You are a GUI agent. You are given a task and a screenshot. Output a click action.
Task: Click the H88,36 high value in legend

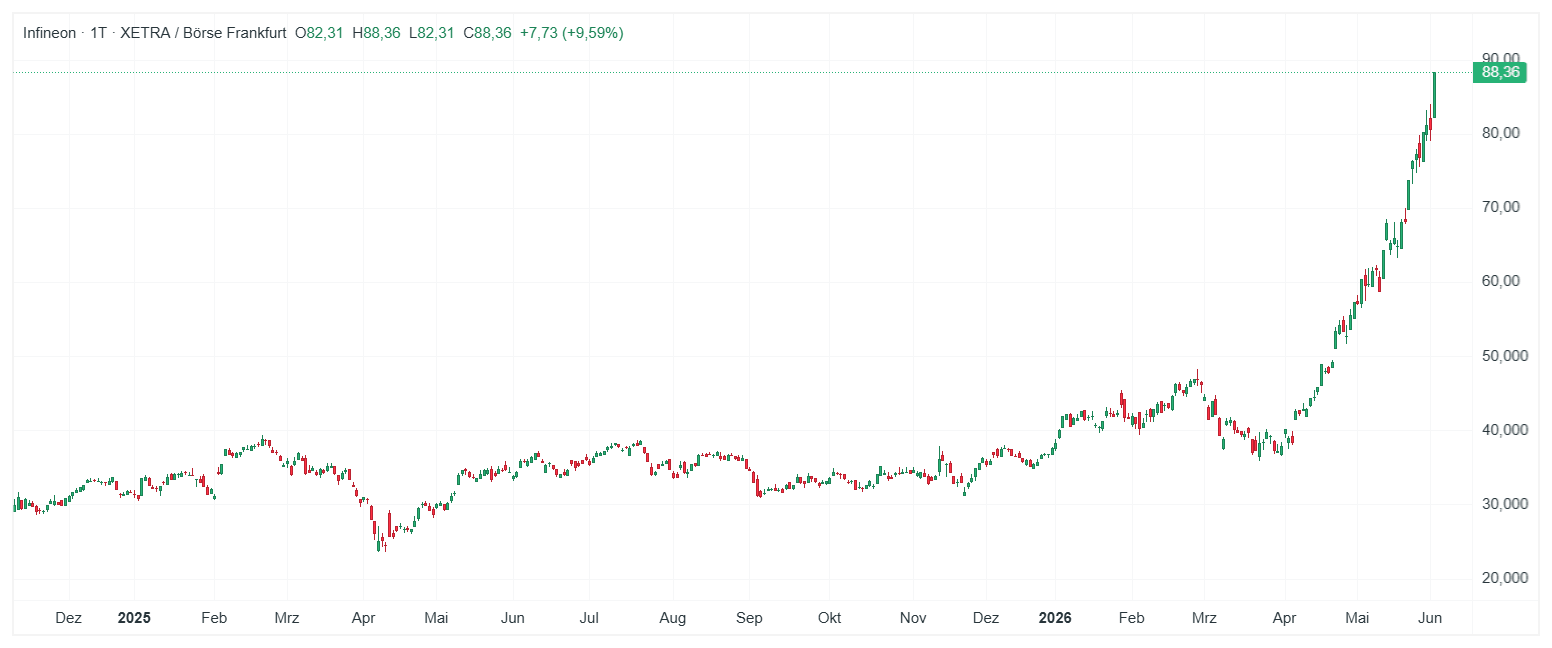coord(376,33)
